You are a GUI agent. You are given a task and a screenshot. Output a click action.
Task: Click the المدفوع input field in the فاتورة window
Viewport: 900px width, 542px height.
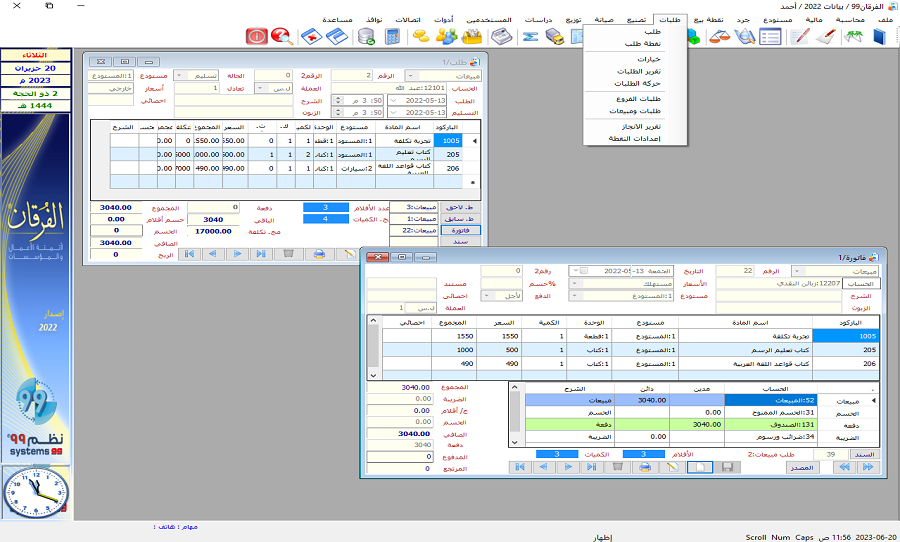400,457
